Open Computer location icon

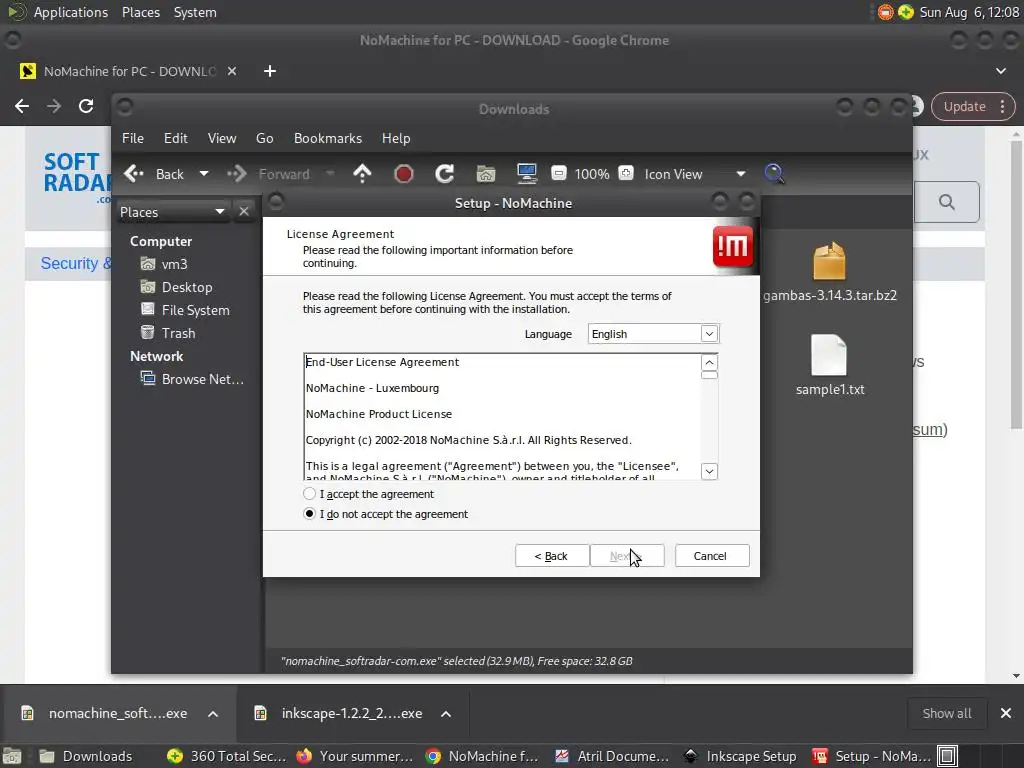tap(526, 174)
